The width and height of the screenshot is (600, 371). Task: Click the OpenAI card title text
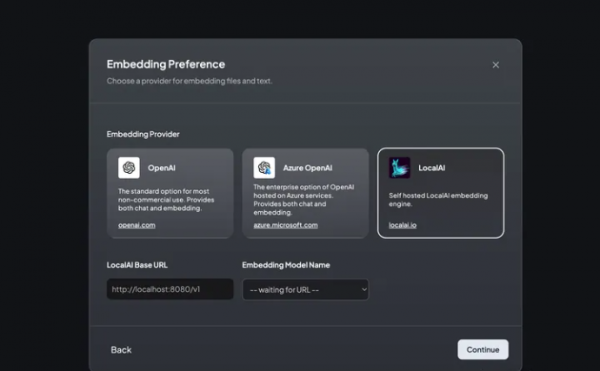(161, 168)
